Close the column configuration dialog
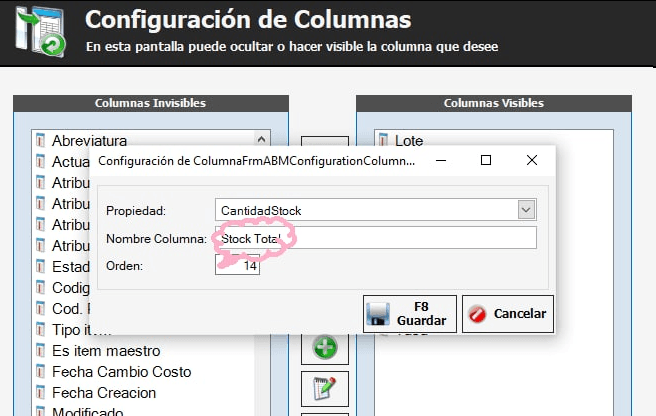Viewport: 656px width, 416px height. click(532, 160)
